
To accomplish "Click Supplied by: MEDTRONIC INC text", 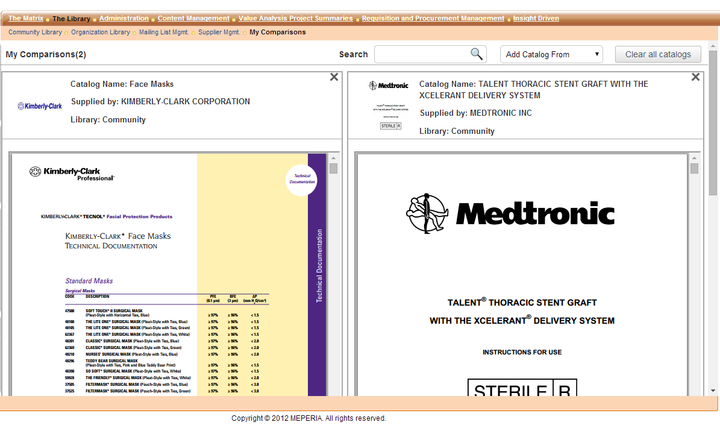I will [475, 113].
